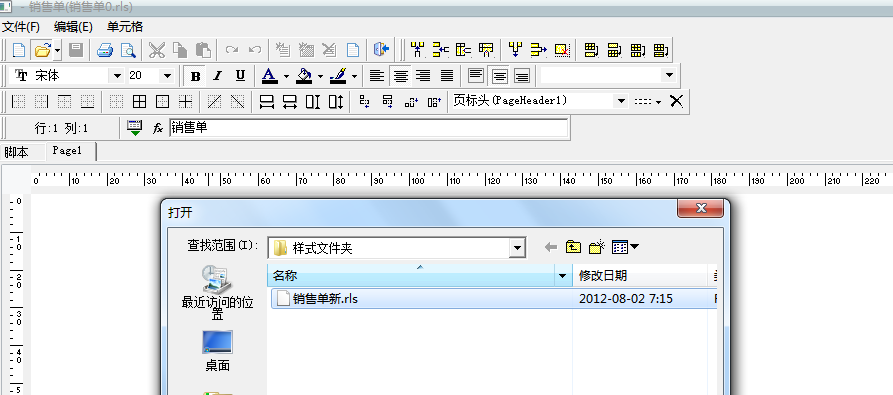Click the paste clipboard icon

pos(203,50)
